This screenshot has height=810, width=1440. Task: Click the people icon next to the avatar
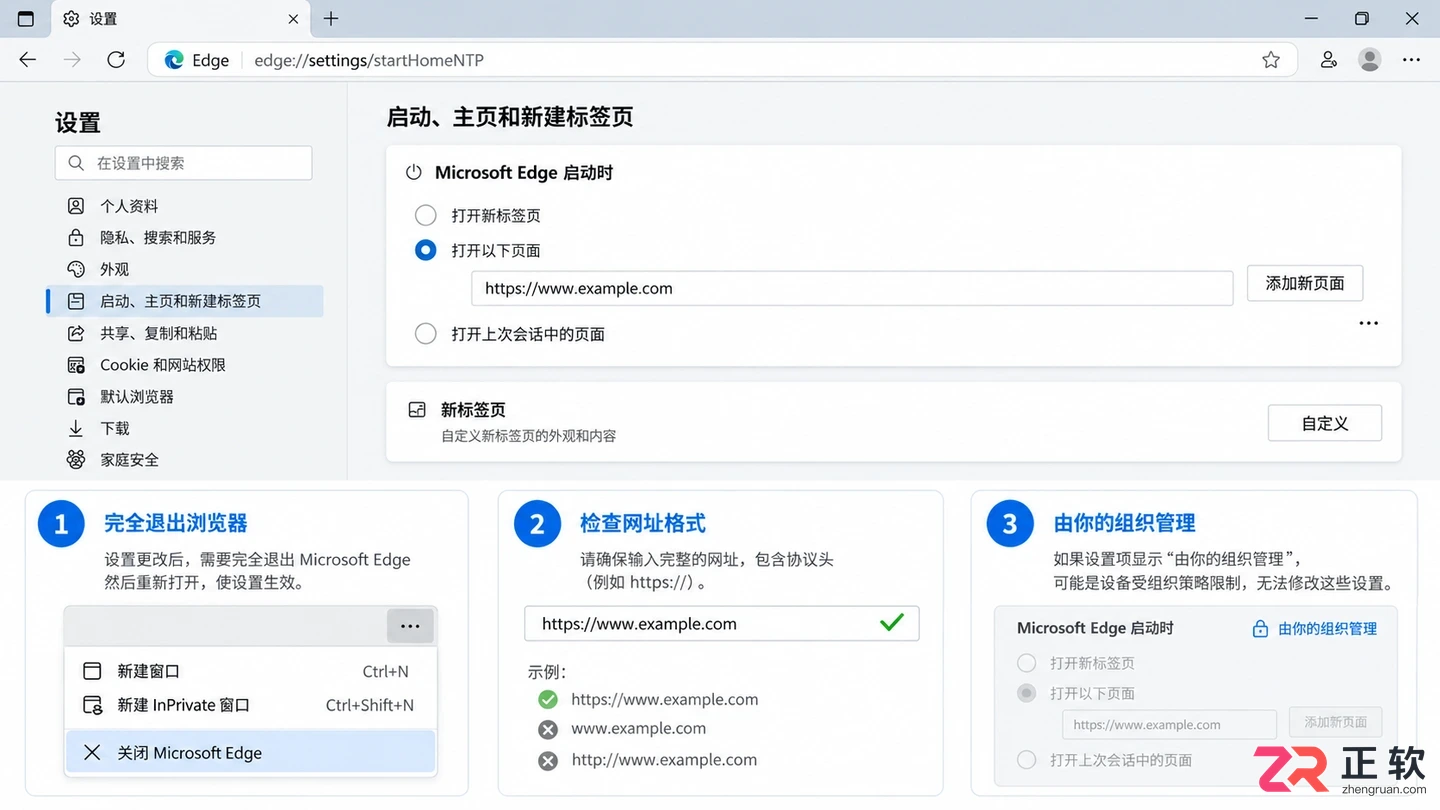click(1328, 60)
